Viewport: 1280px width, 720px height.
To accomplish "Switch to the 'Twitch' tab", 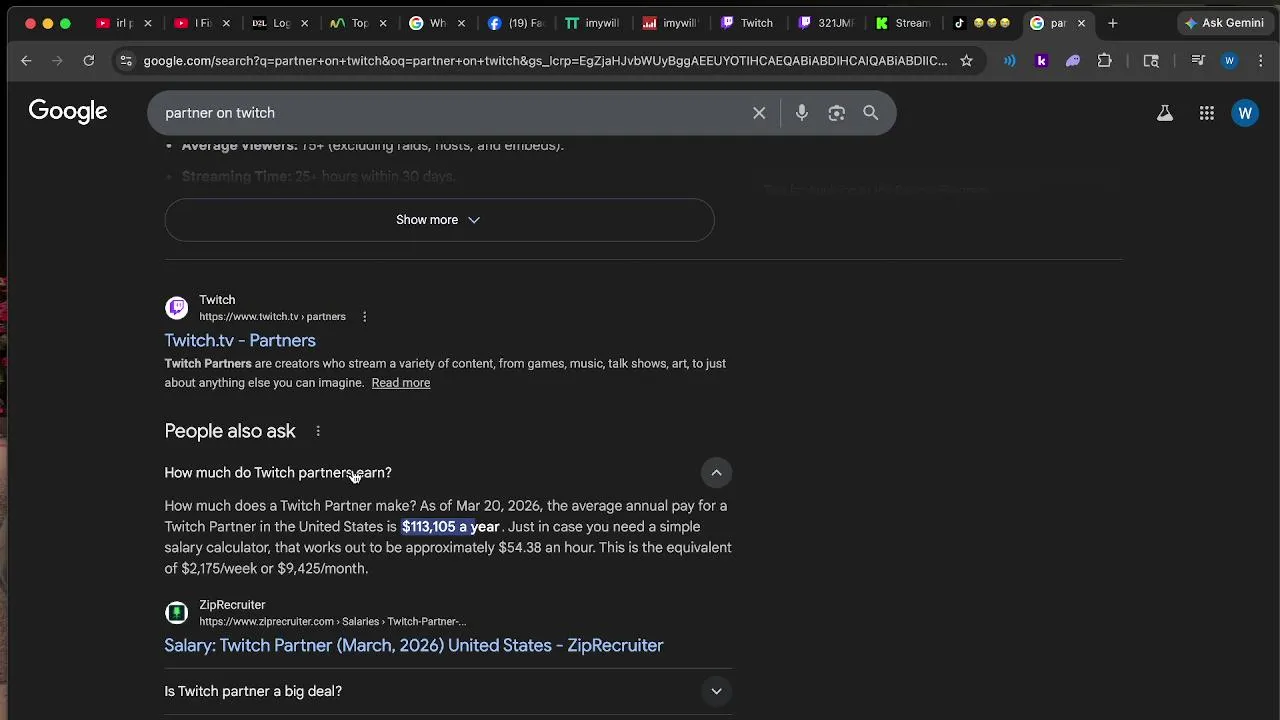I will coord(748,23).
